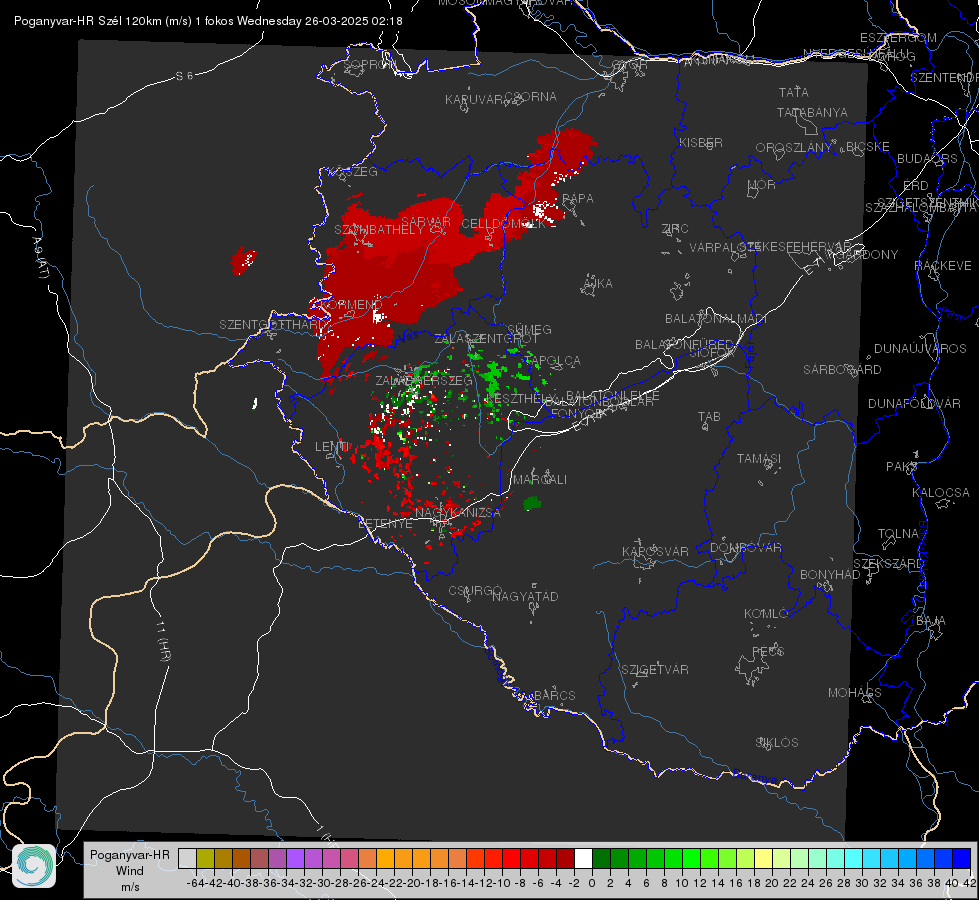Click the SUMEG city label
Screen dimensions: 979x900
[529, 329]
